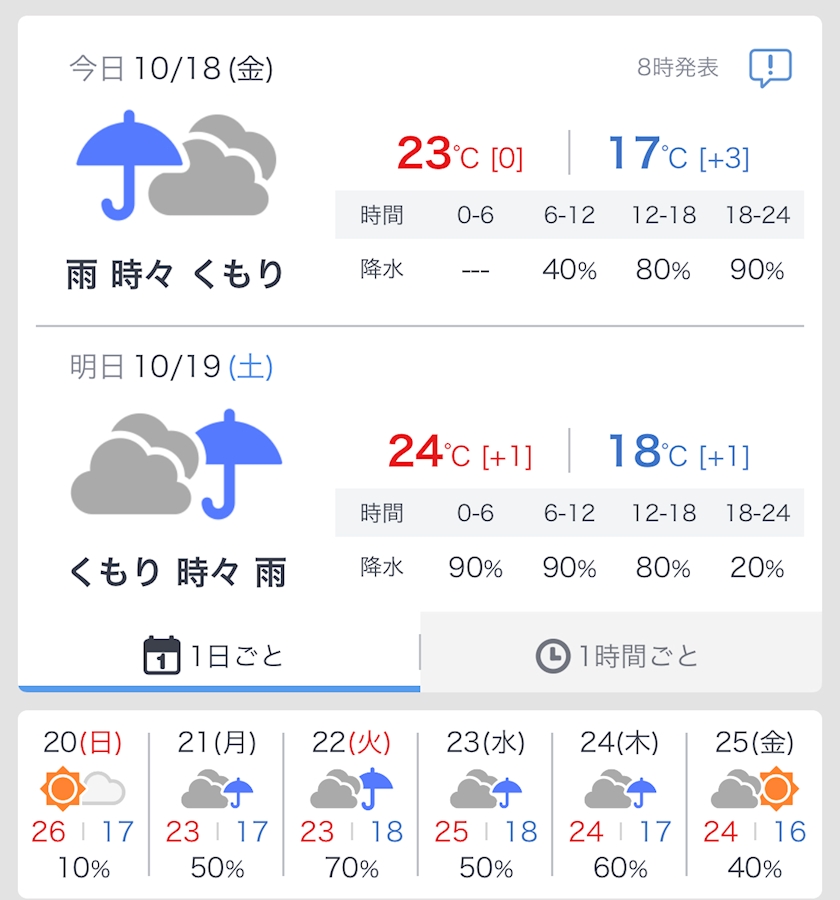Open the 23(水) daily forecast
Screen dimensions: 840x900
coord(486,804)
